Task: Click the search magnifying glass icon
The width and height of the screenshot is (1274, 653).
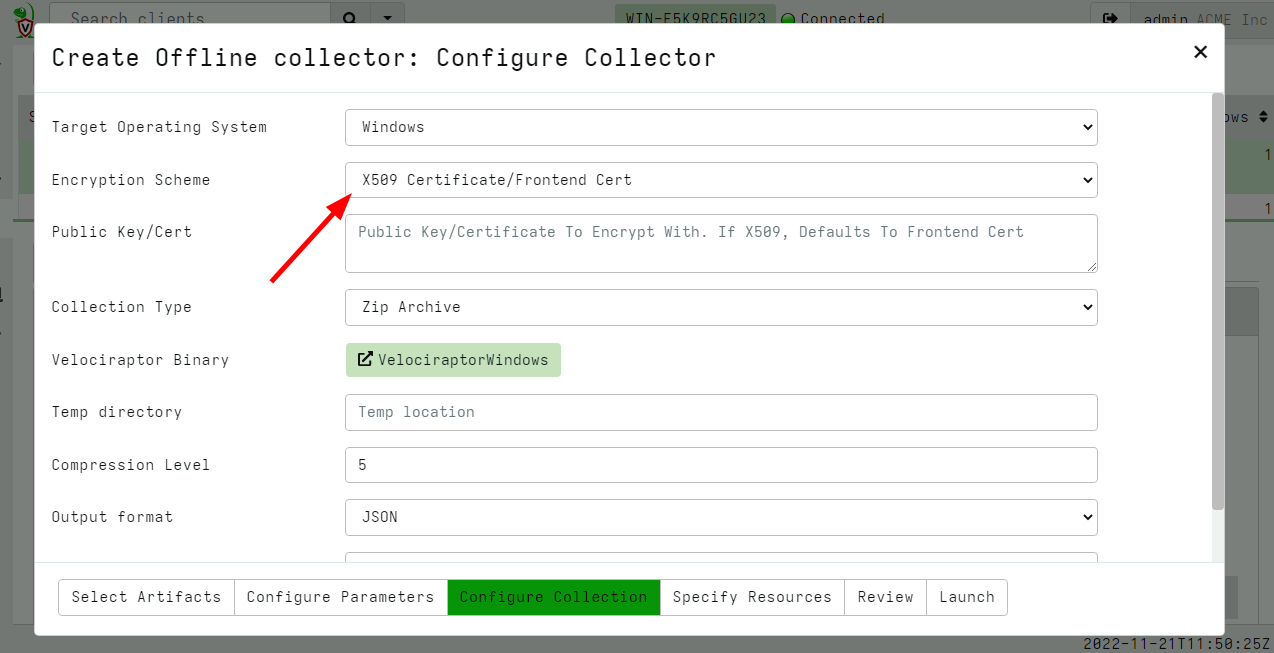Action: (x=349, y=18)
